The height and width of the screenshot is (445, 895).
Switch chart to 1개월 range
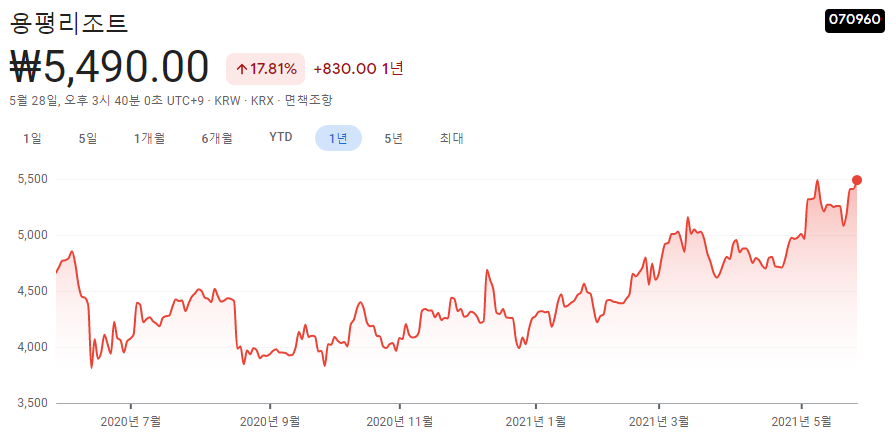(150, 138)
